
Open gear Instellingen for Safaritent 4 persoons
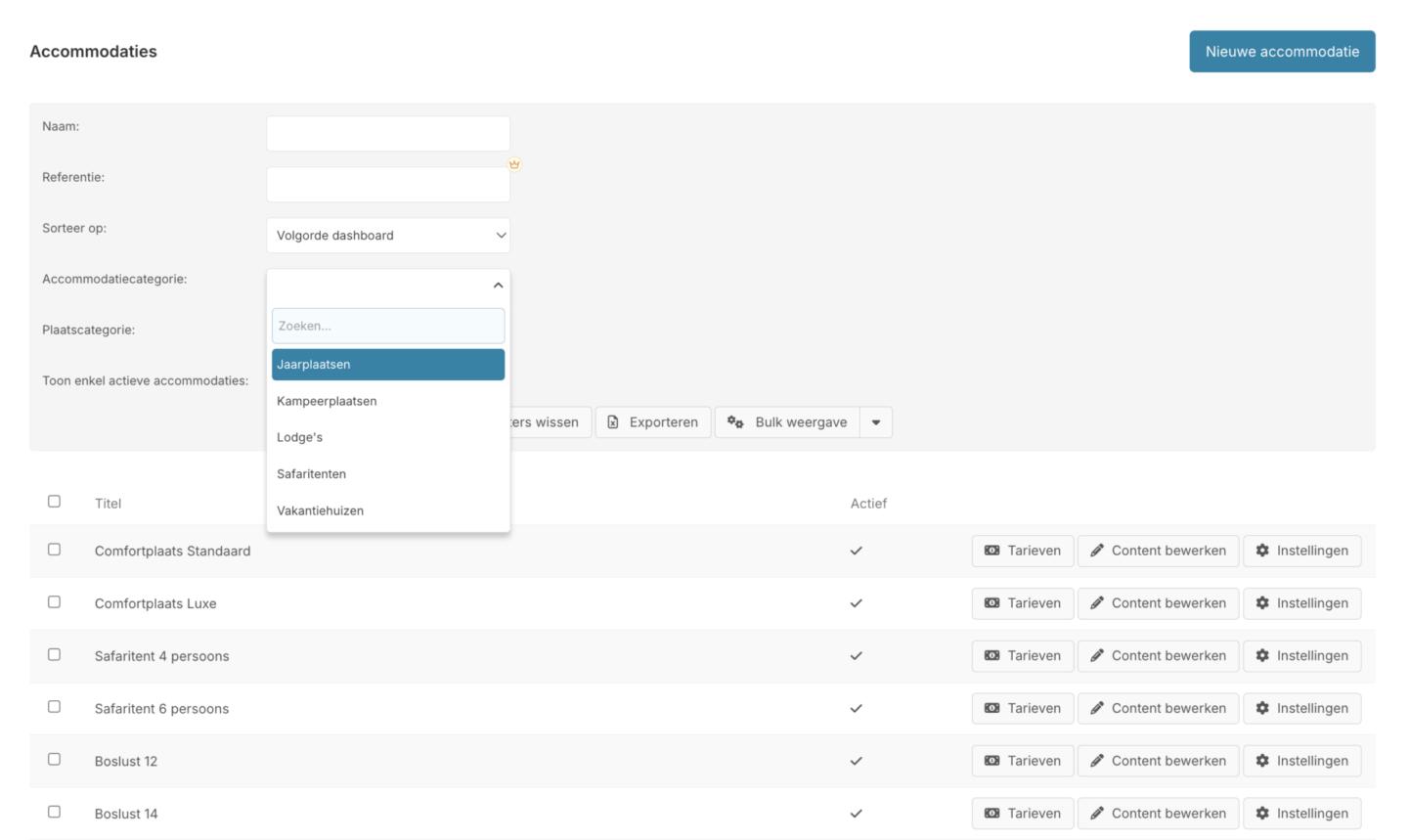(1262, 656)
